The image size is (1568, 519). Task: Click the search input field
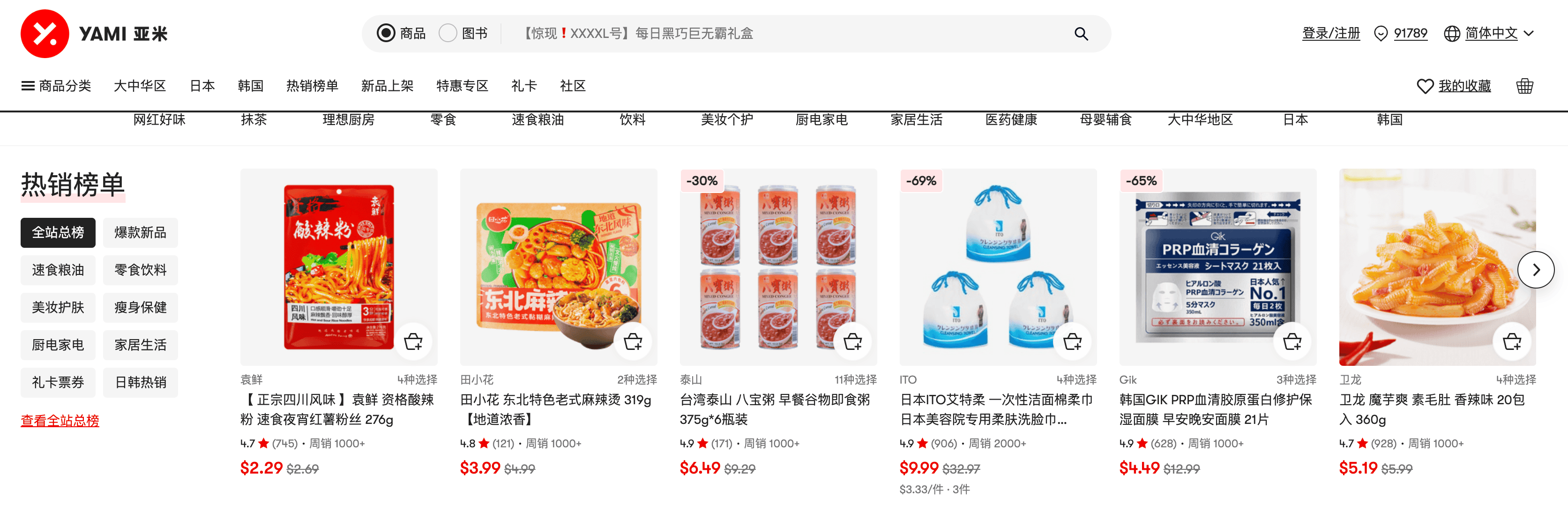[791, 33]
